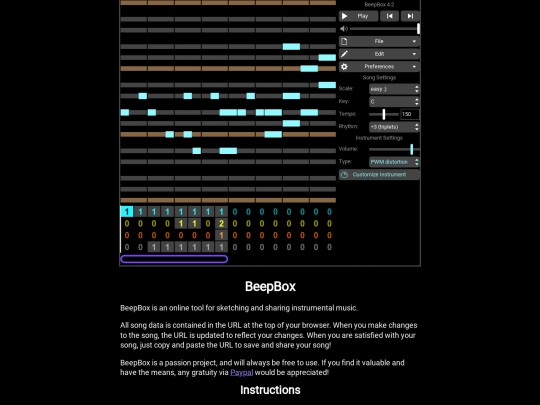The image size is (540, 405).
Task: Open the instrument Type dropdown
Action: 394,162
